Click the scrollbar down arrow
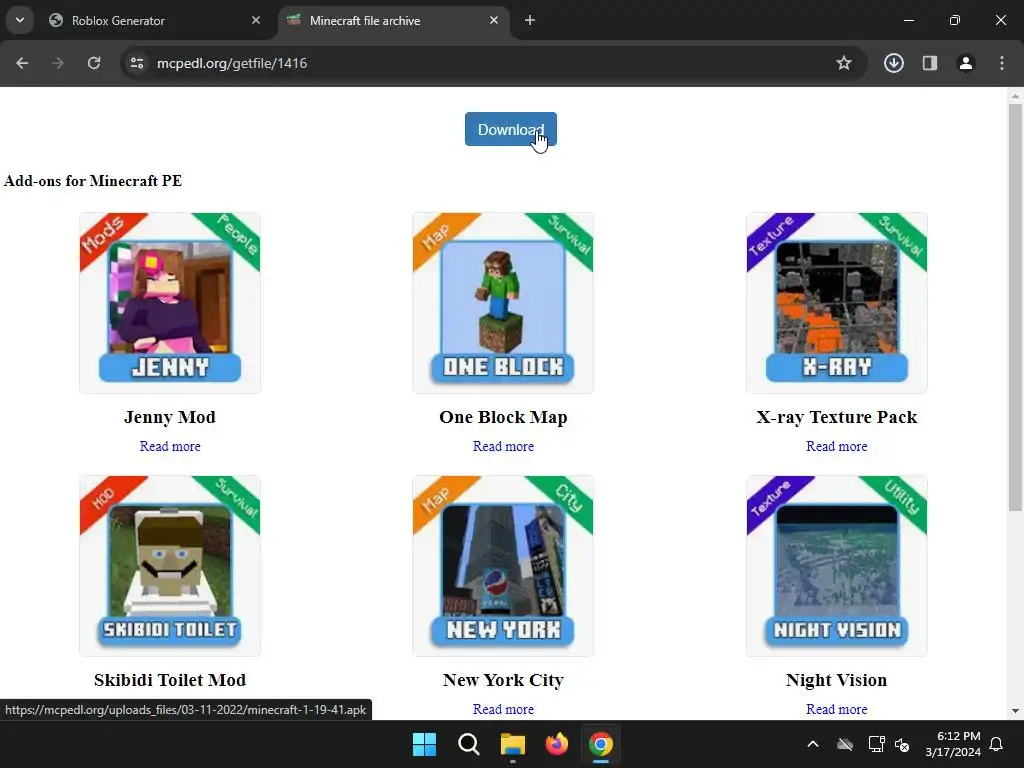Image resolution: width=1024 pixels, height=768 pixels. click(x=1015, y=711)
